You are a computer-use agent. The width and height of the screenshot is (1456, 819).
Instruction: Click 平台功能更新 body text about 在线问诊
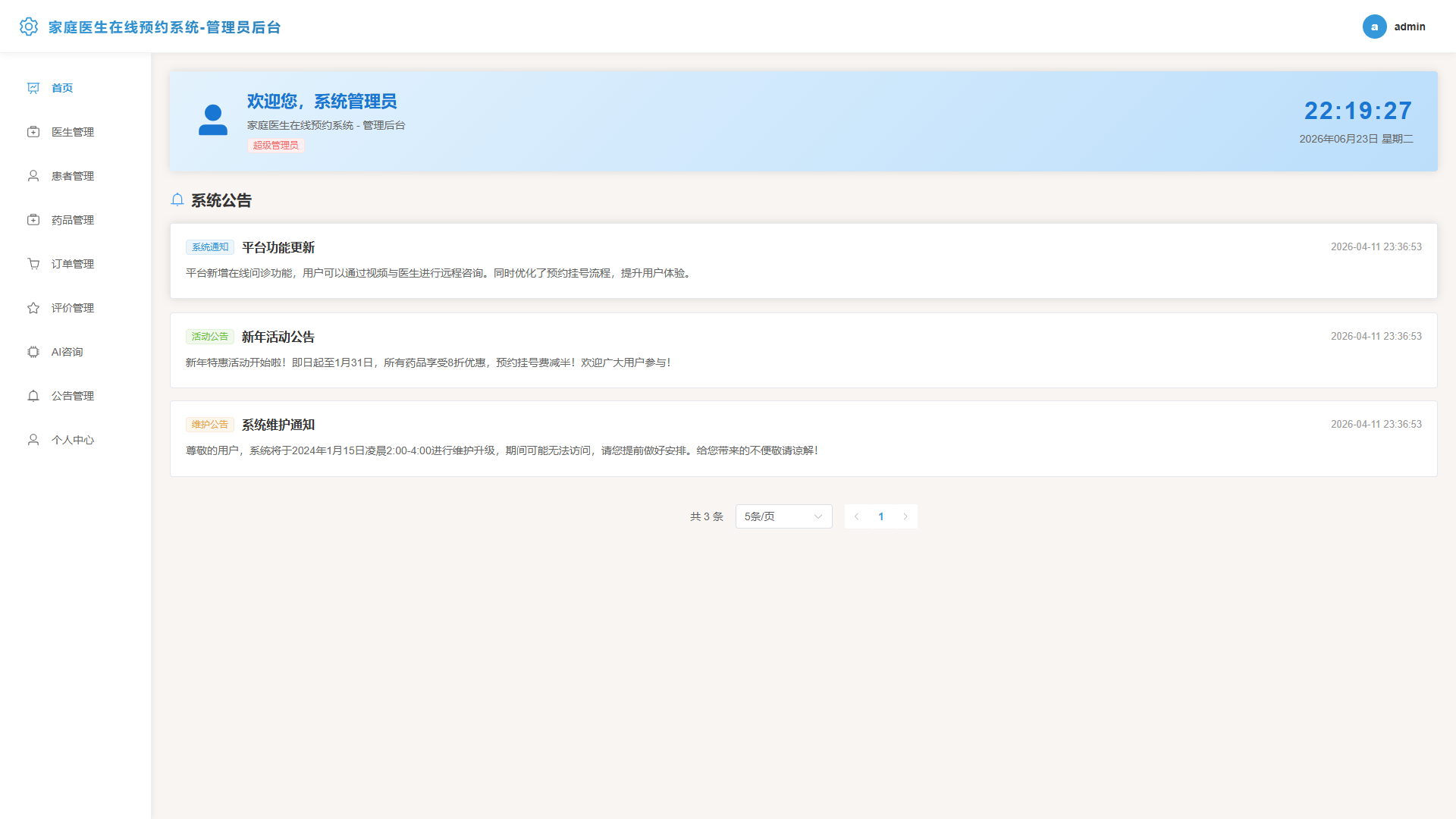coord(439,273)
